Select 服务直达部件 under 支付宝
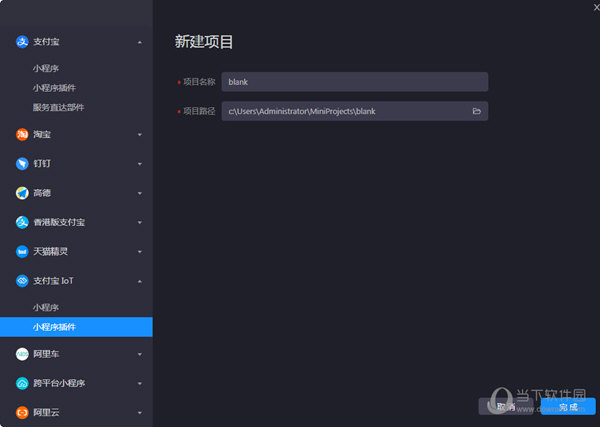The width and height of the screenshot is (600, 427). click(58, 108)
